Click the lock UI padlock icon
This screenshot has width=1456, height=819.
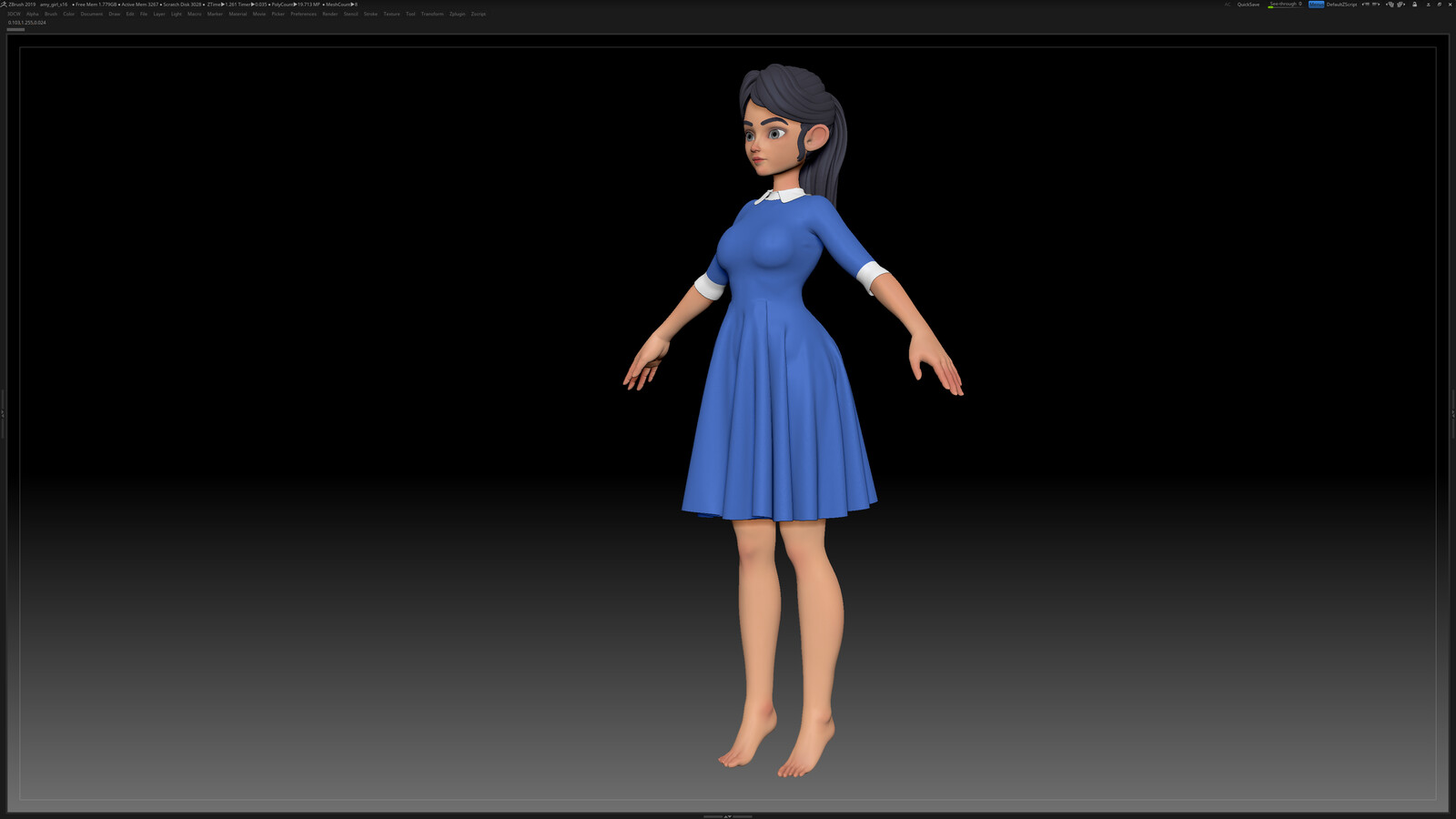(x=1414, y=5)
